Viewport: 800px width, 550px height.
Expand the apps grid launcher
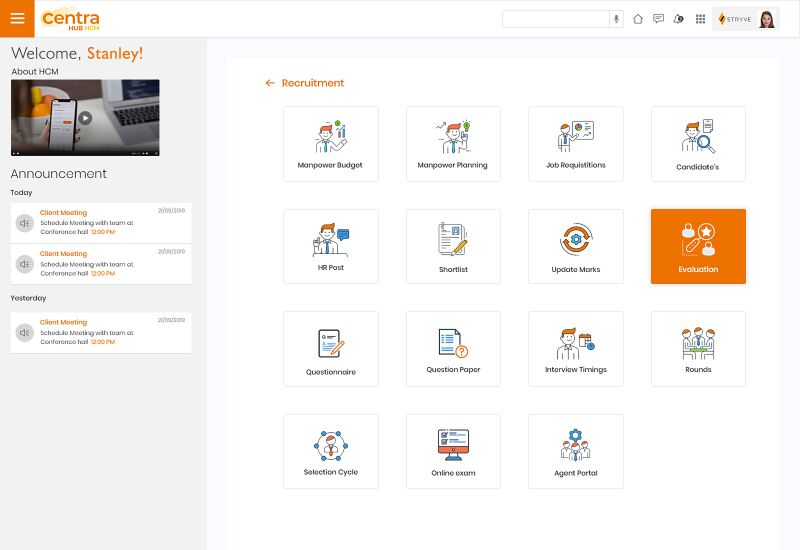click(x=700, y=19)
